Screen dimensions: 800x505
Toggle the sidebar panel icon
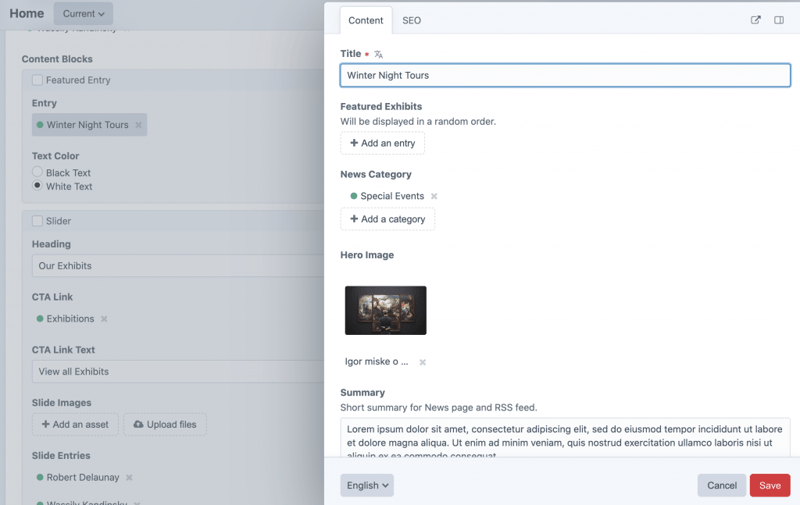[x=779, y=20]
